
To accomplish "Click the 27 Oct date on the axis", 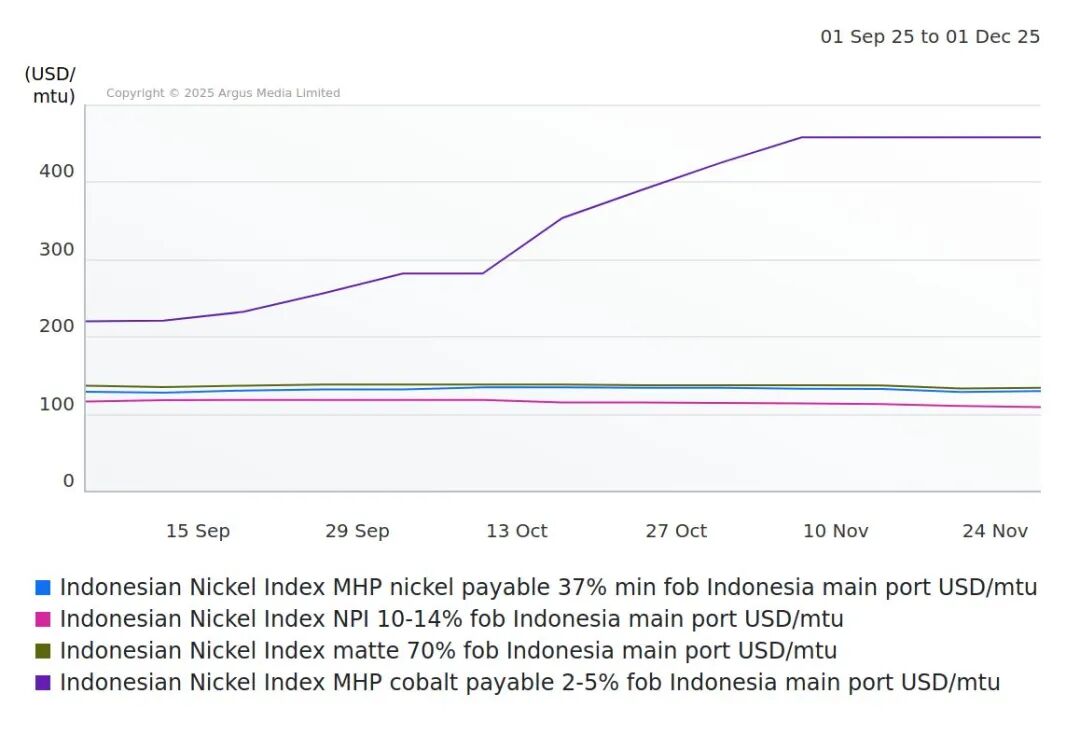I will click(676, 531).
